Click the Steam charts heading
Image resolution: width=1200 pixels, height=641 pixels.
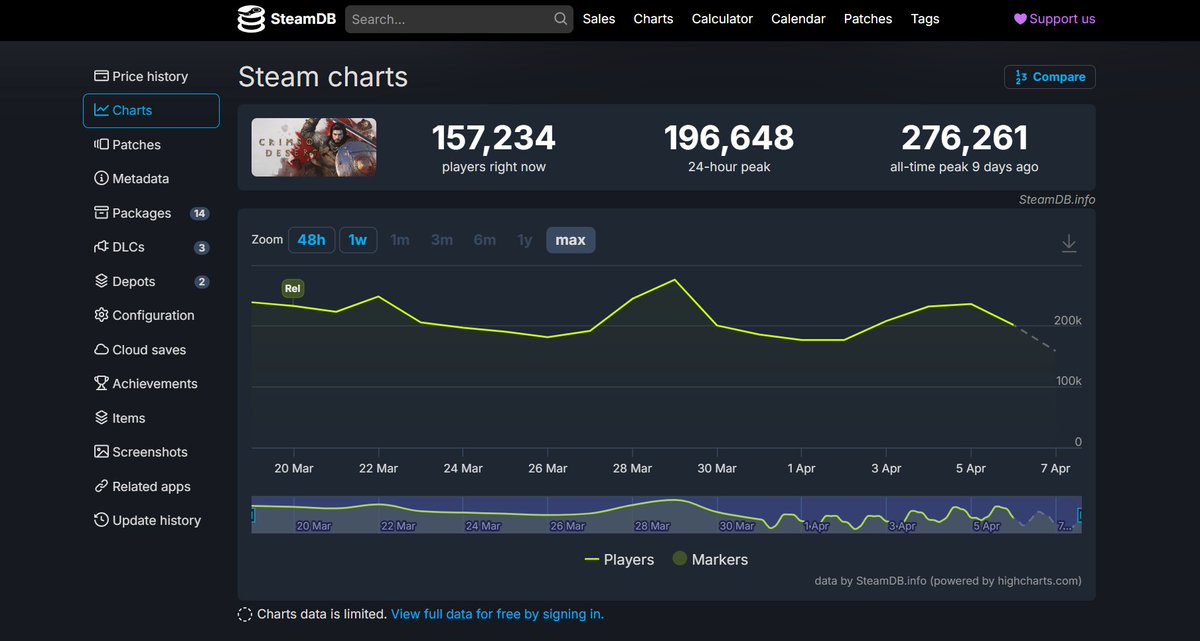tap(323, 77)
